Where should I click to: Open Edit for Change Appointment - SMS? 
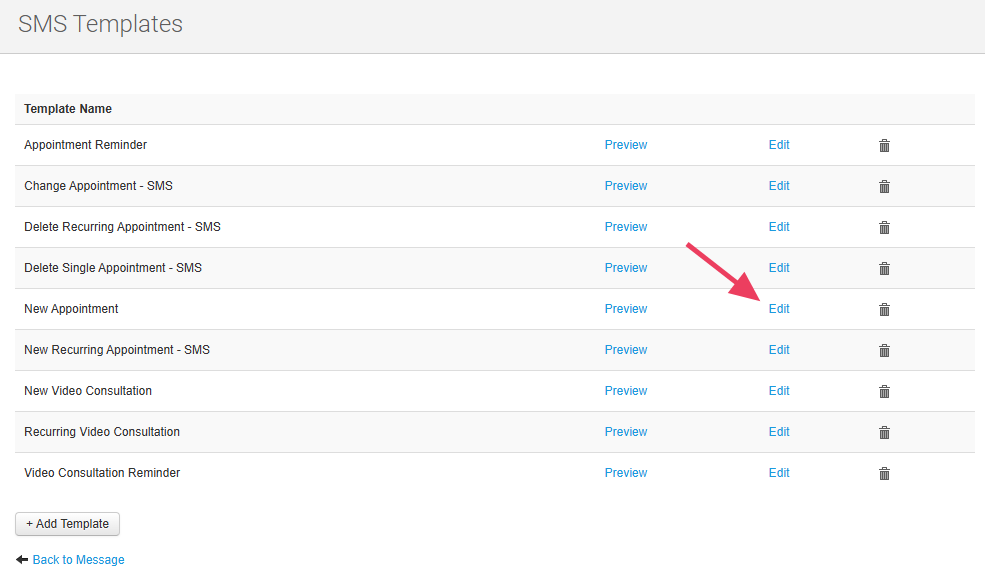coord(779,186)
